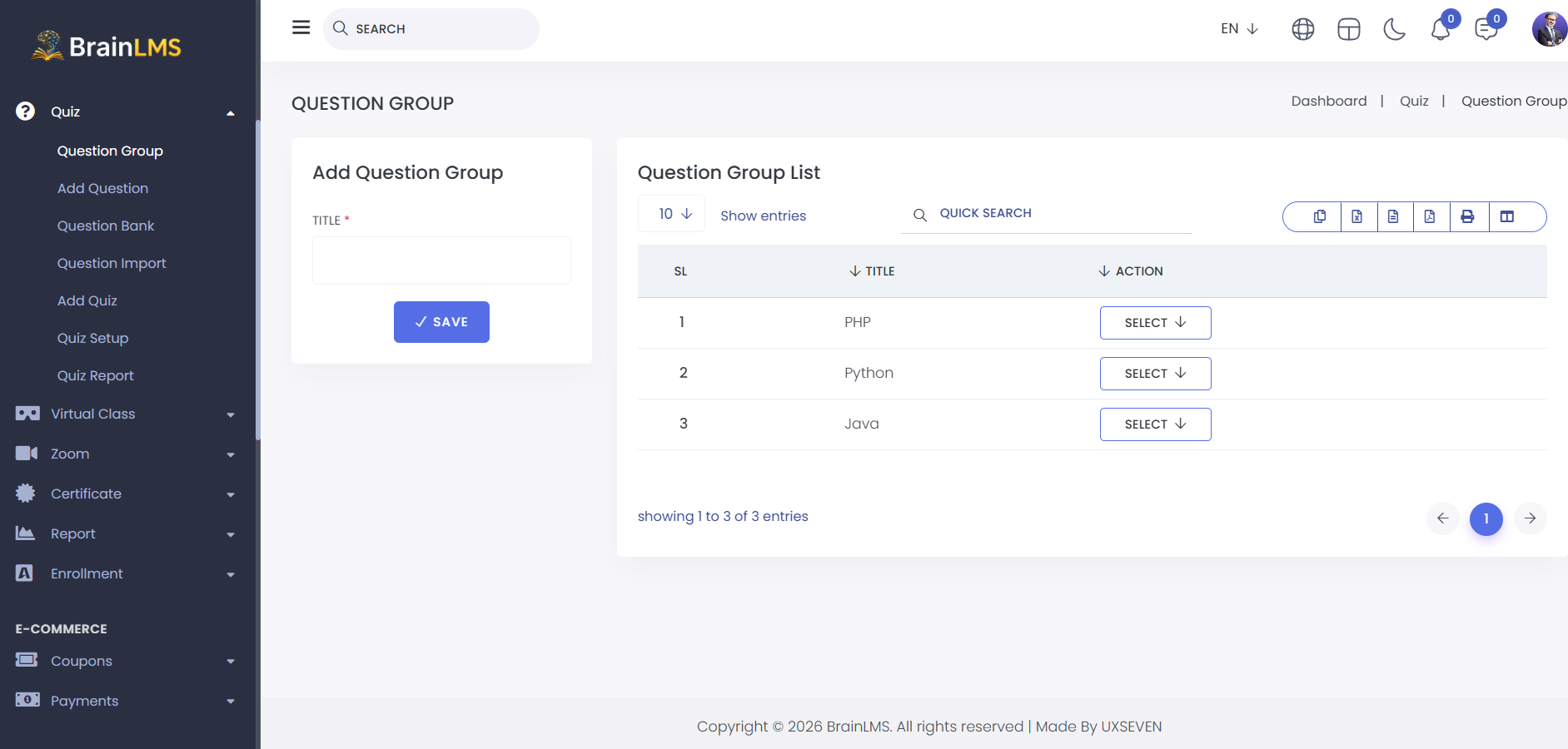Export the list to Excel
The image size is (1568, 749).
(1357, 216)
